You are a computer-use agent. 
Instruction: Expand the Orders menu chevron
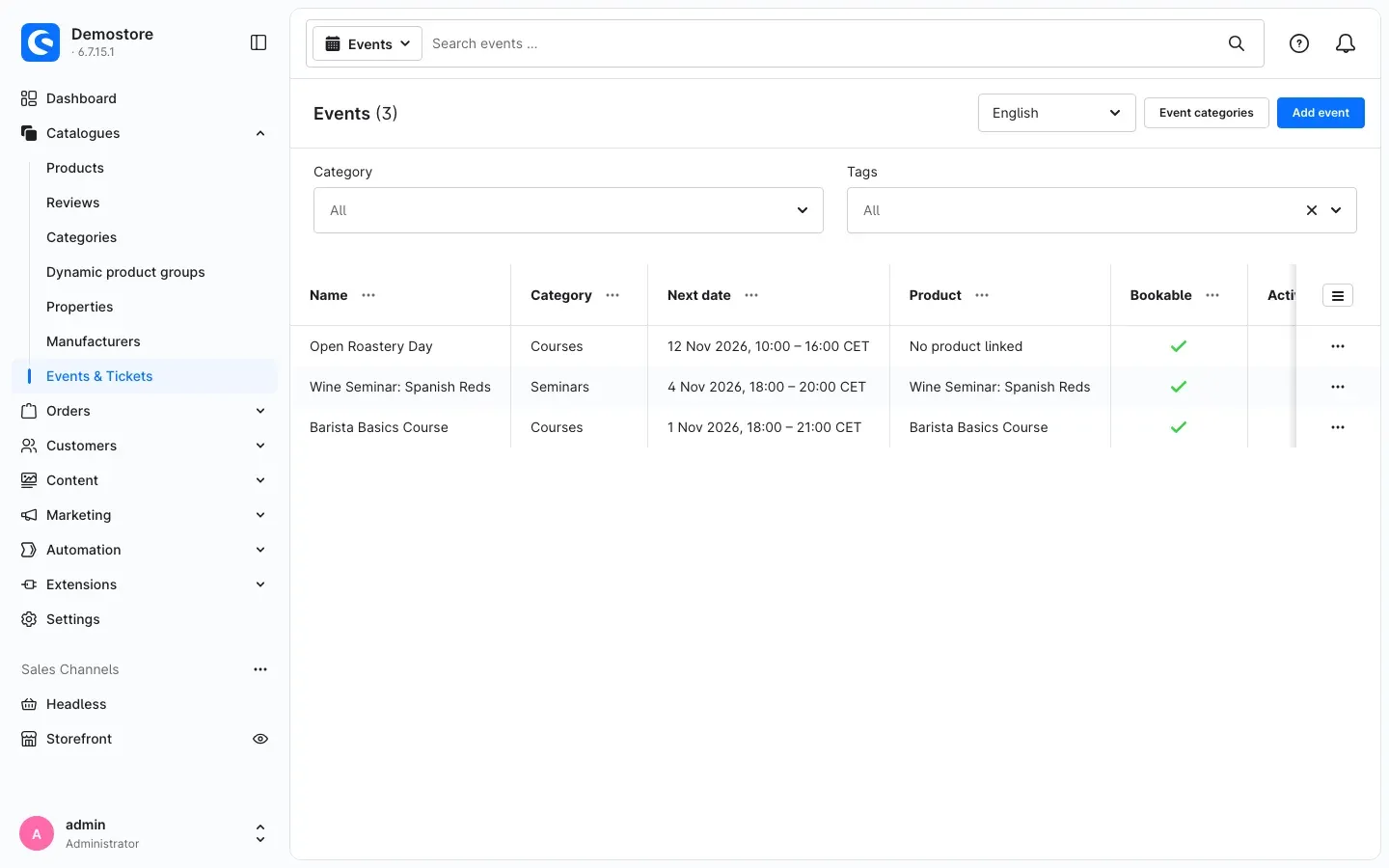tap(260, 411)
